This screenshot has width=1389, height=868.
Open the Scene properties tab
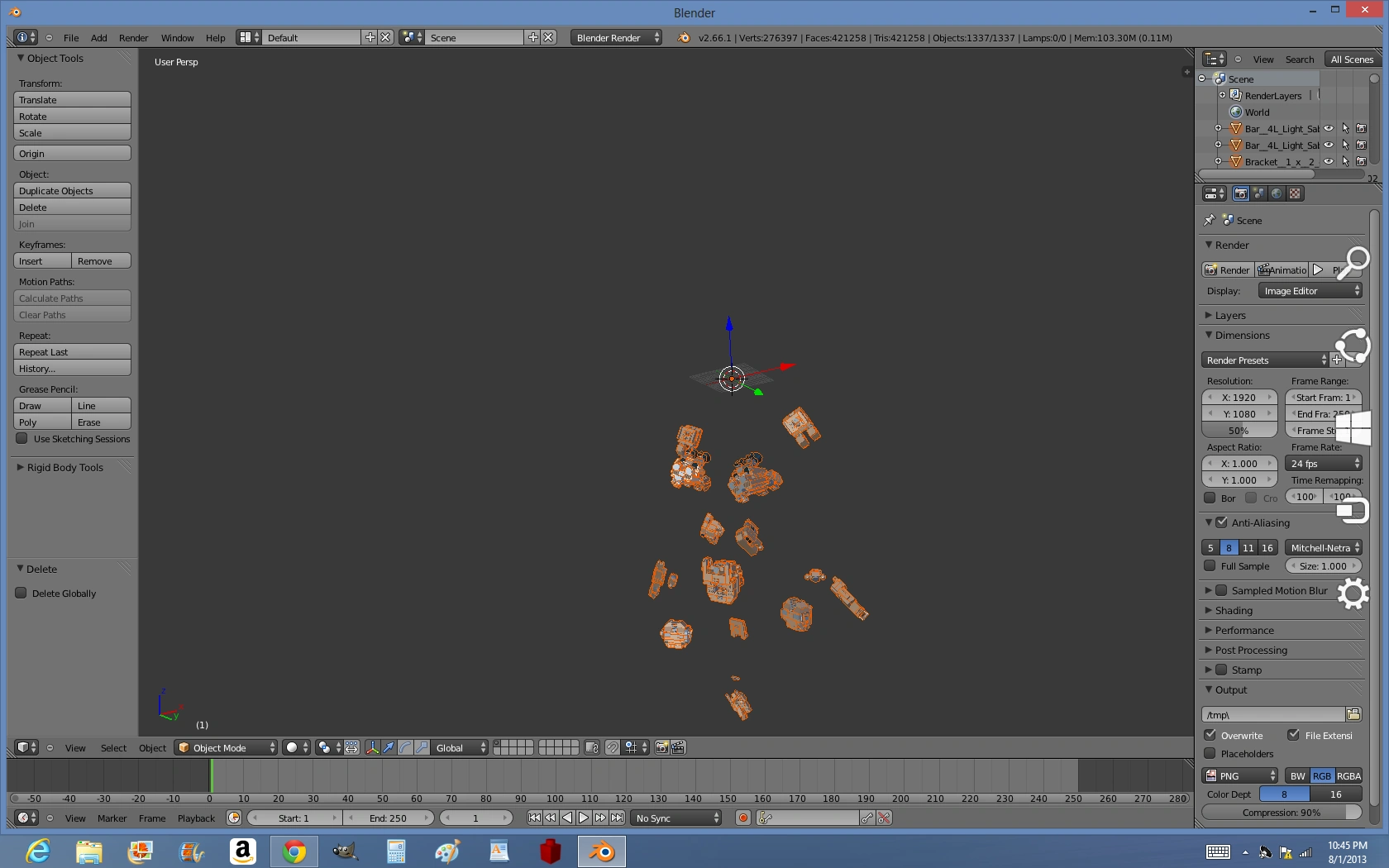point(1258,193)
